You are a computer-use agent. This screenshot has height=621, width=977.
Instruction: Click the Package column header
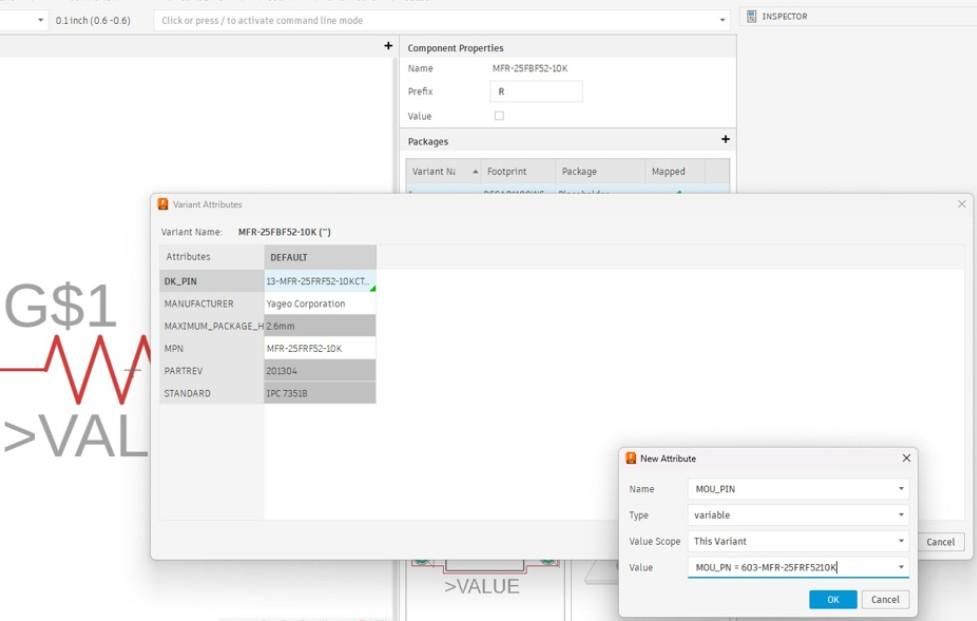[x=600, y=171]
